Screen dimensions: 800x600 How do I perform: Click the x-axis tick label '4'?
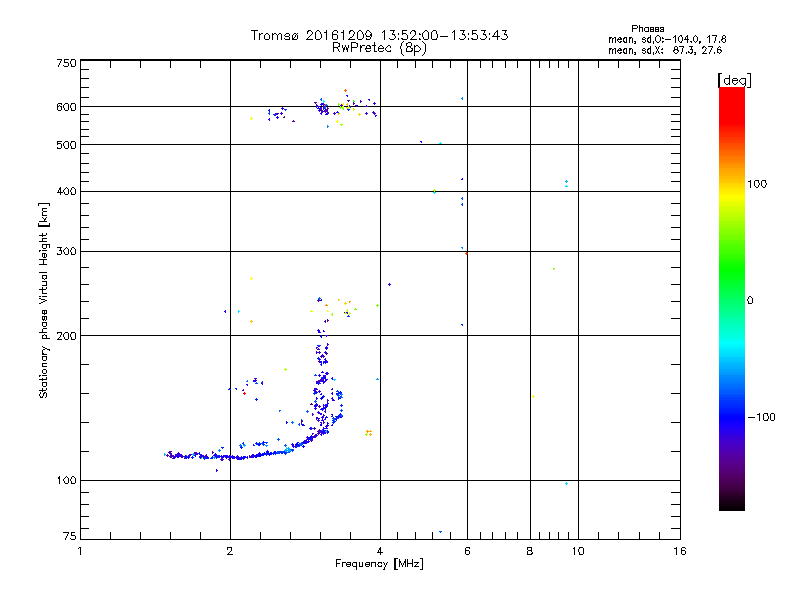tap(380, 551)
